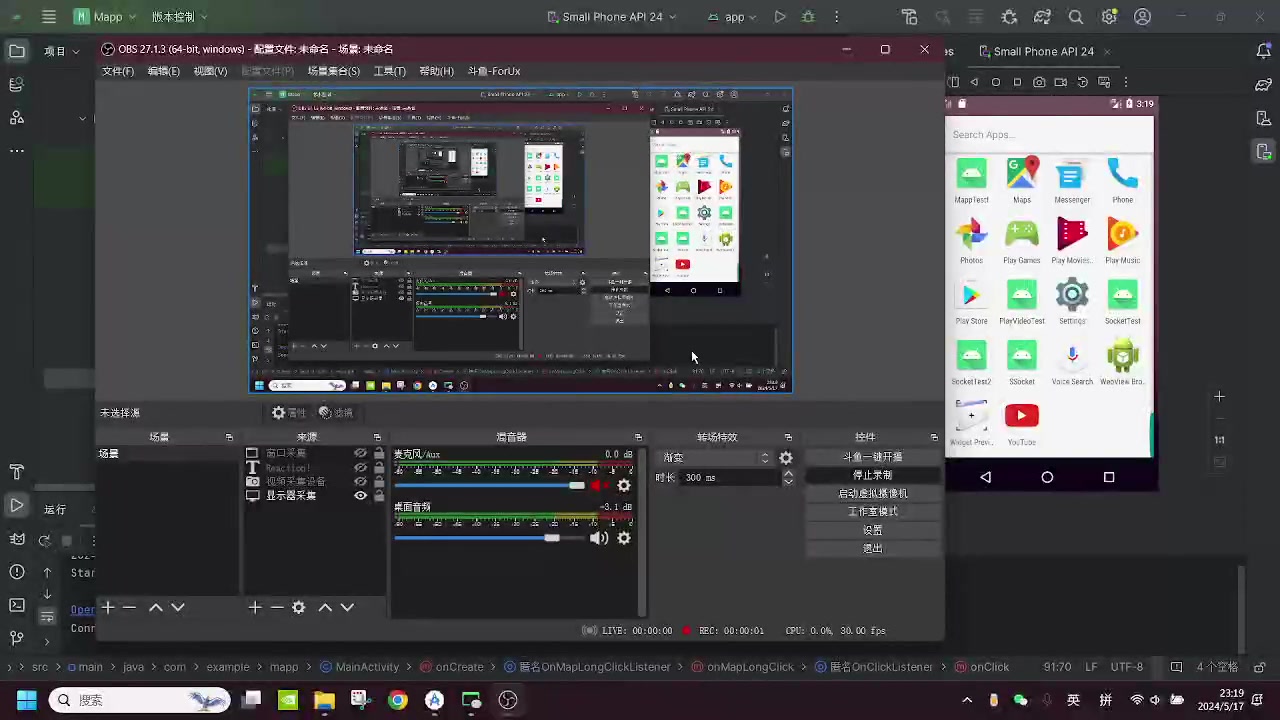
Task: Add a new source with plus icon
Action: tap(255, 607)
